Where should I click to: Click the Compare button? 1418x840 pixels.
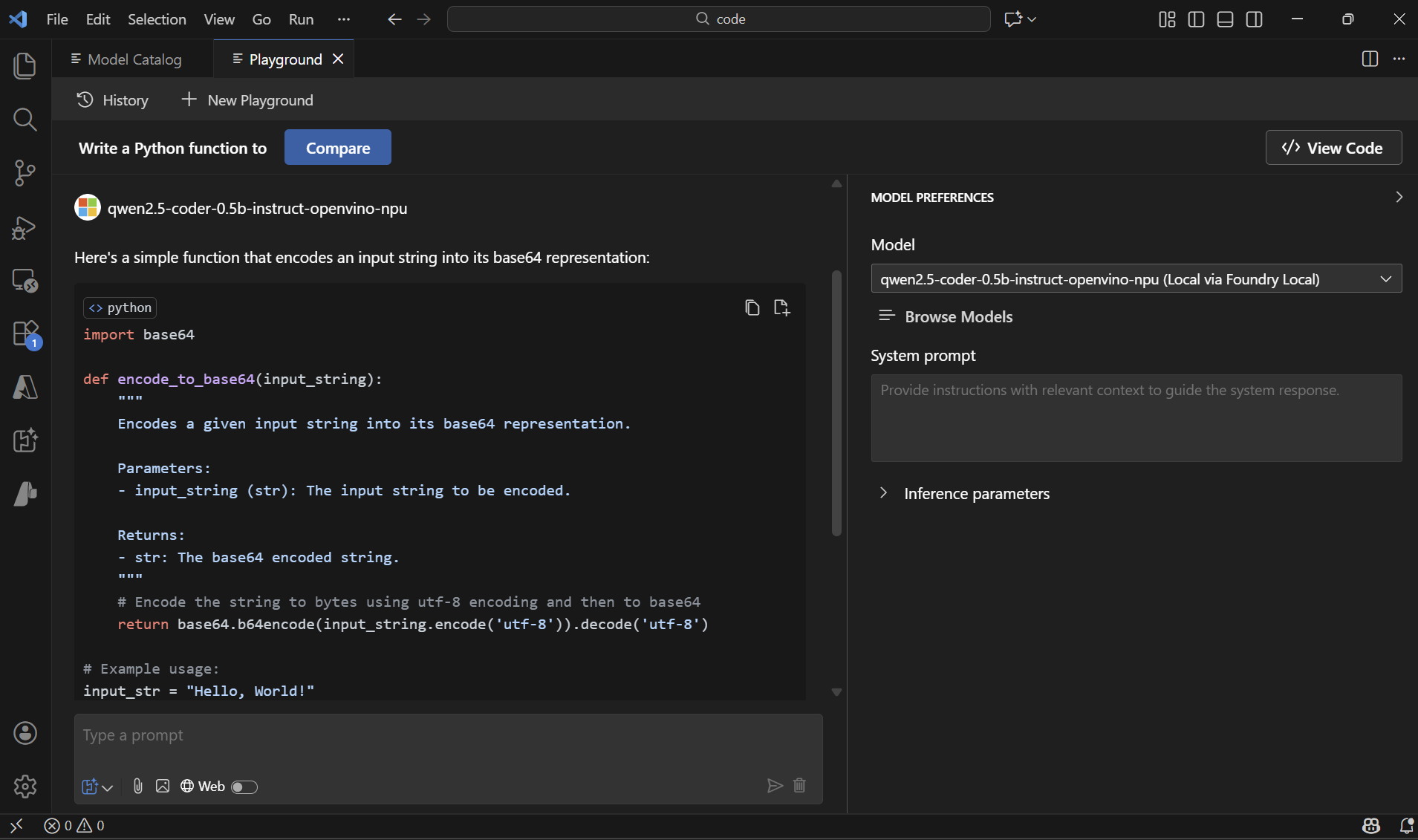[338, 147]
